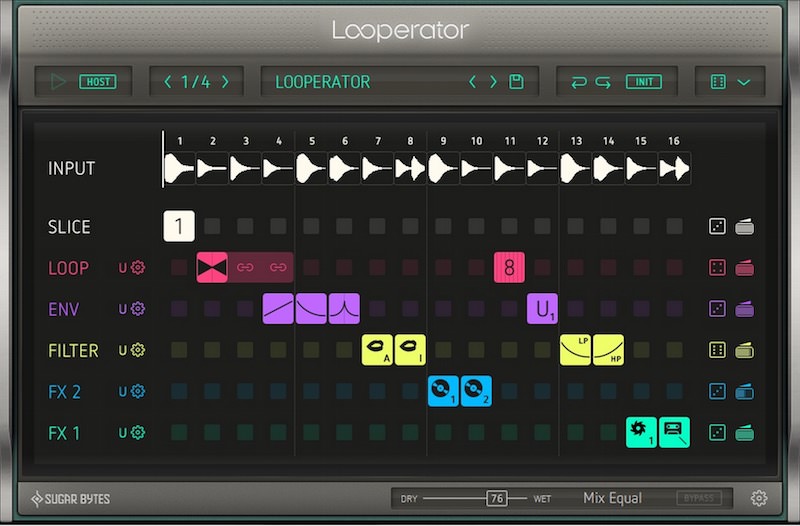The width and height of the screenshot is (800, 526).
Task: Select next preset arrow next to LOOPERATOR
Action: pos(493,82)
